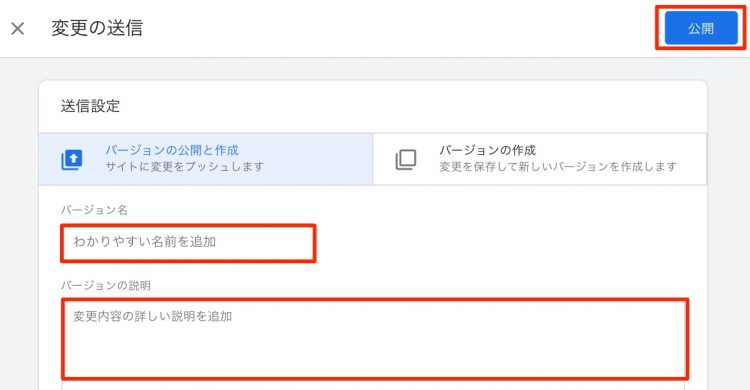Click the 変更内容の詳しい説明を追加 placeholder text
Screen dimensions: 750x390
click(153, 316)
